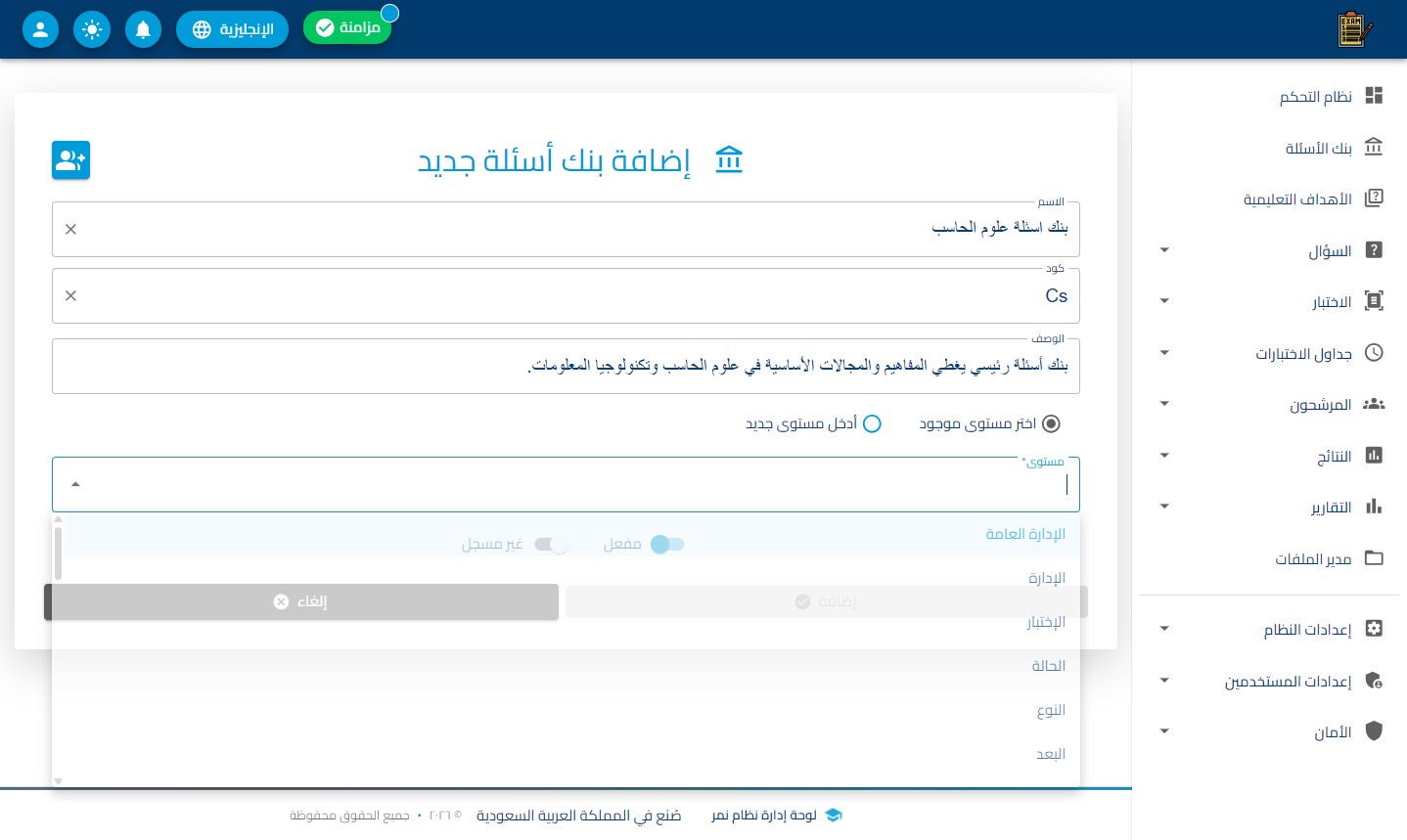Click the globe icon on language button

tap(202, 29)
